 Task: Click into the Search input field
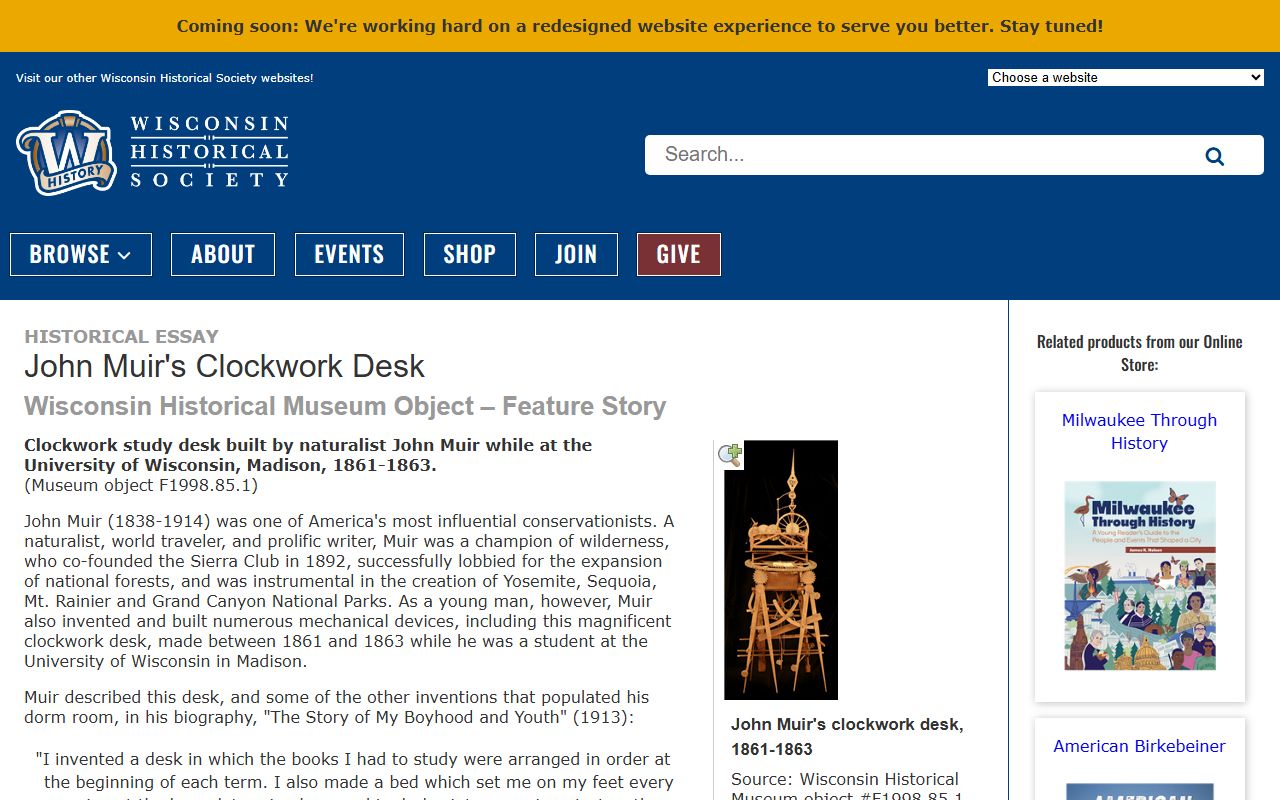920,155
